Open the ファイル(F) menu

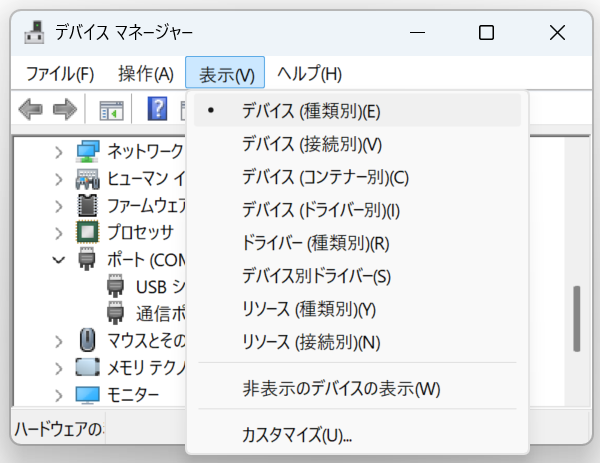point(60,73)
